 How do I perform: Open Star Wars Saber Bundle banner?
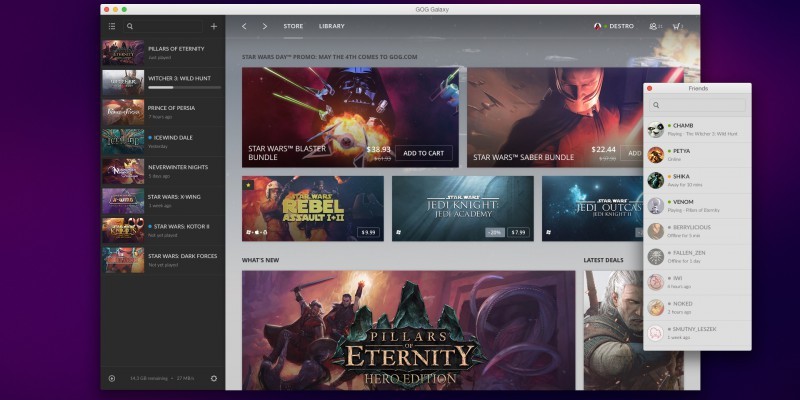[x=555, y=117]
